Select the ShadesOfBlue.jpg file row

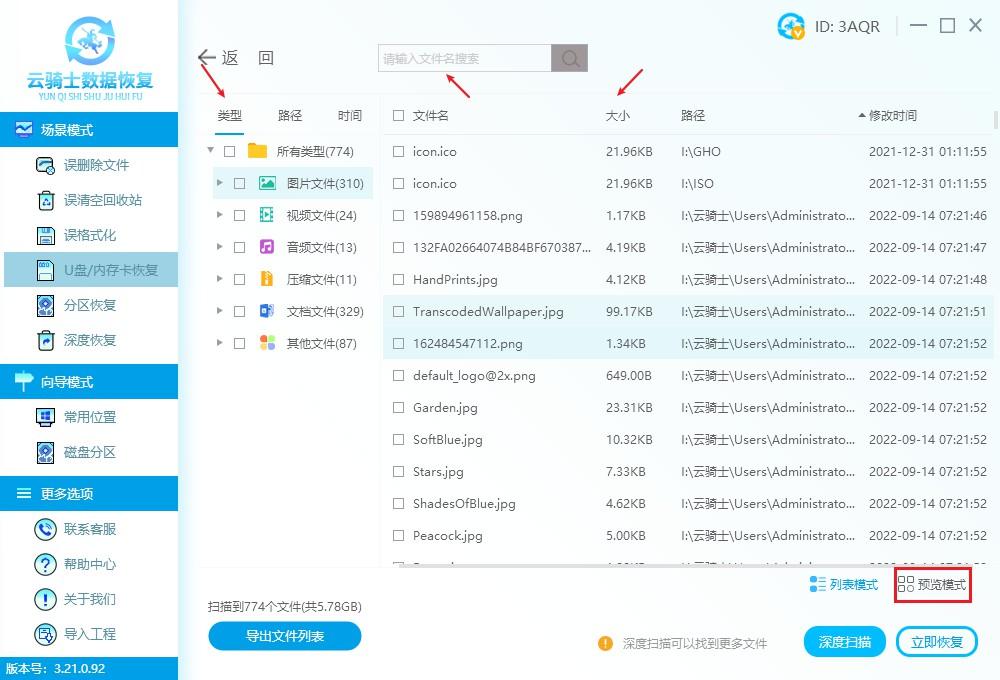click(689, 503)
